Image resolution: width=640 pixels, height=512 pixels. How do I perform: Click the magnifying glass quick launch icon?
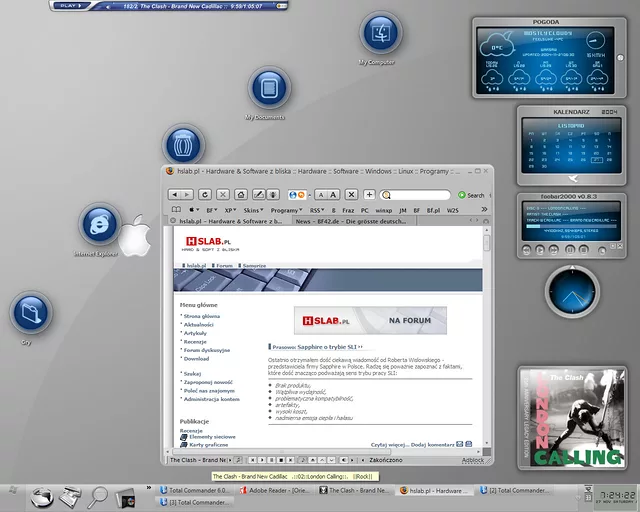98,497
